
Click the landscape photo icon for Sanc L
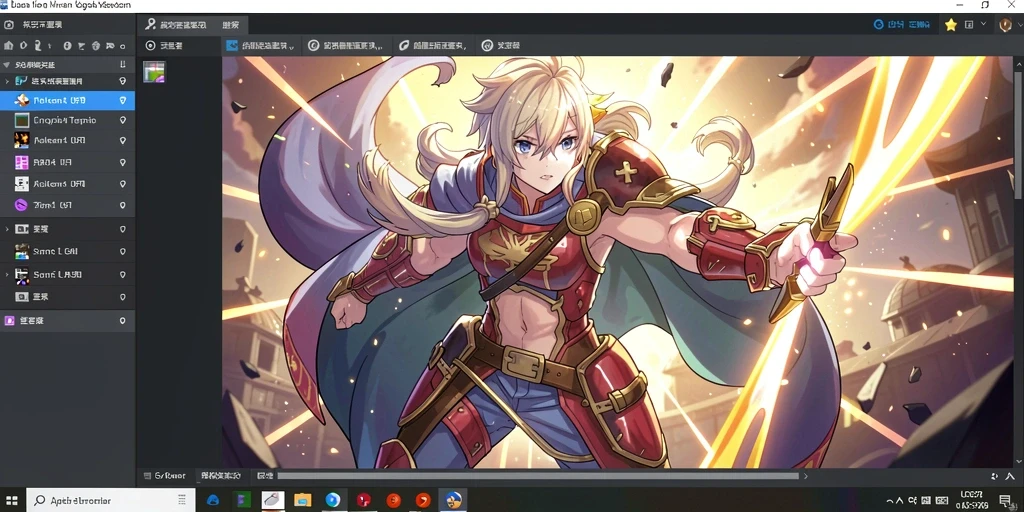click(22, 251)
